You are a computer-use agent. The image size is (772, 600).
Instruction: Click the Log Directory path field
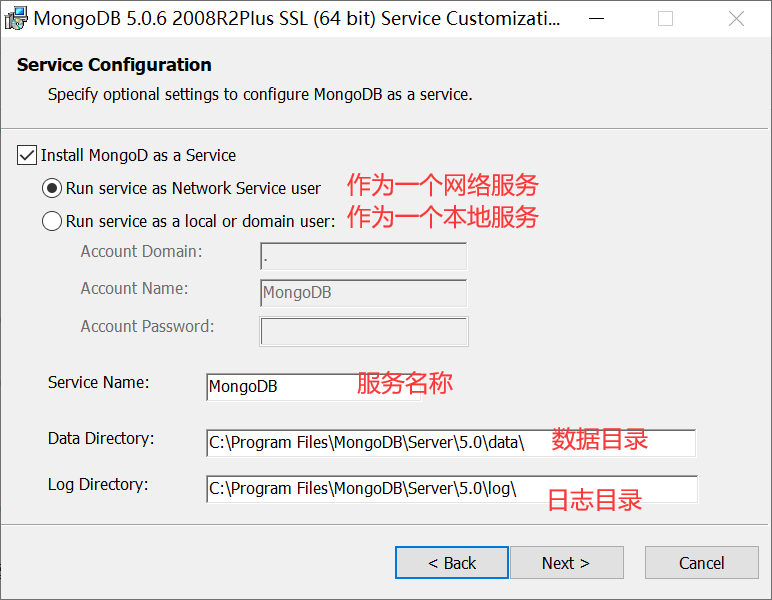452,489
